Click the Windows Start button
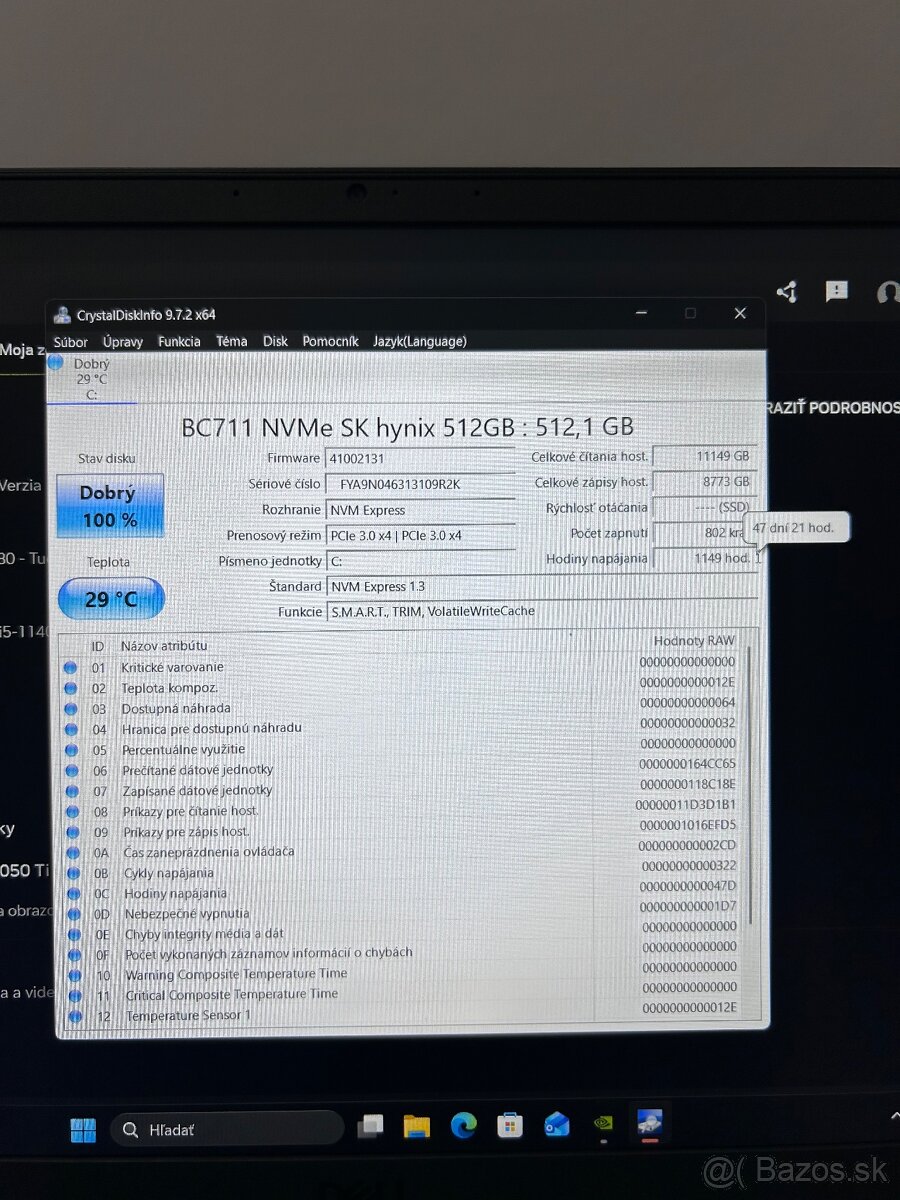 point(82,1128)
